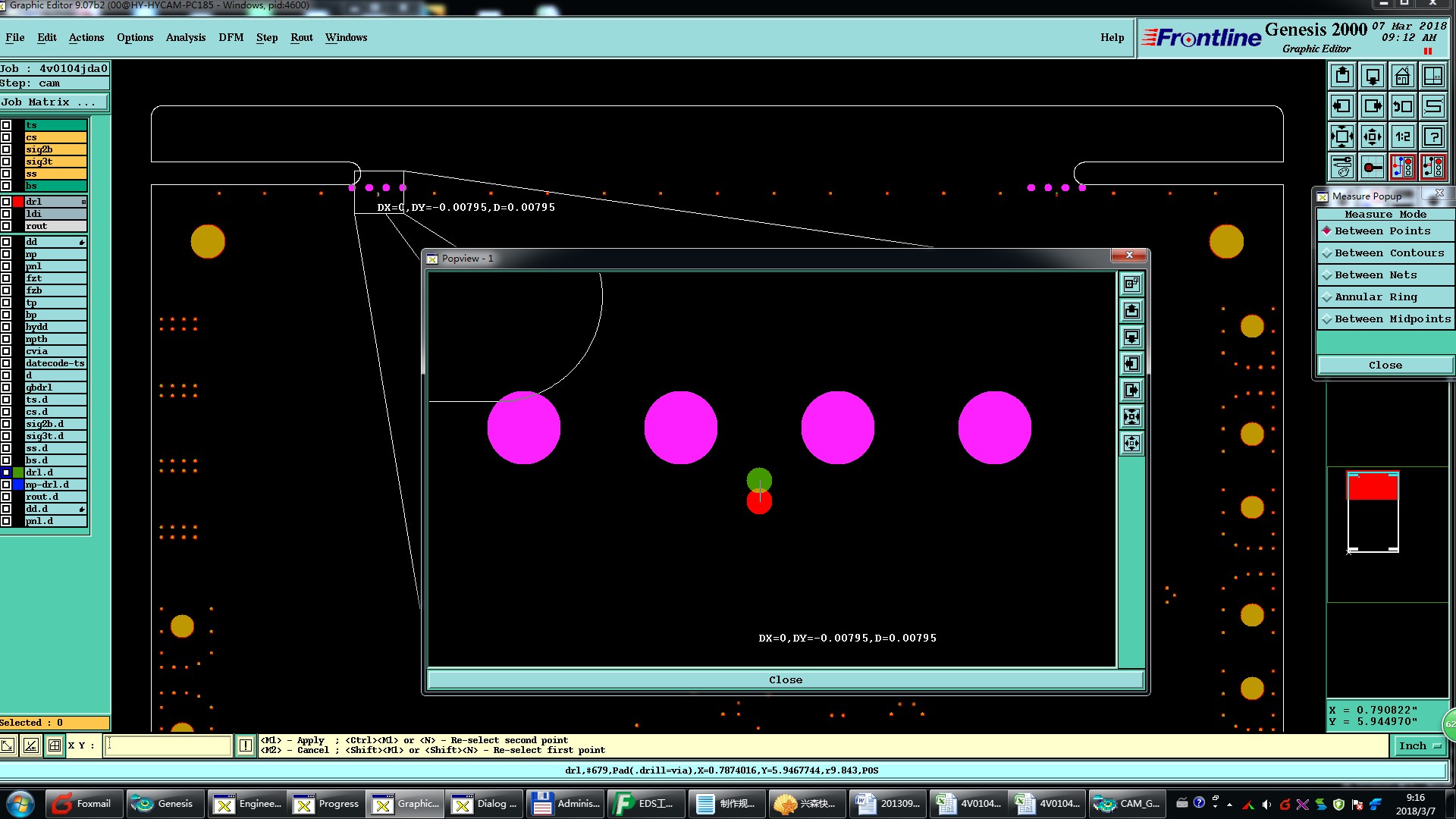The height and width of the screenshot is (819, 1456).
Task: Open Genesis from the taskbar
Action: click(165, 804)
